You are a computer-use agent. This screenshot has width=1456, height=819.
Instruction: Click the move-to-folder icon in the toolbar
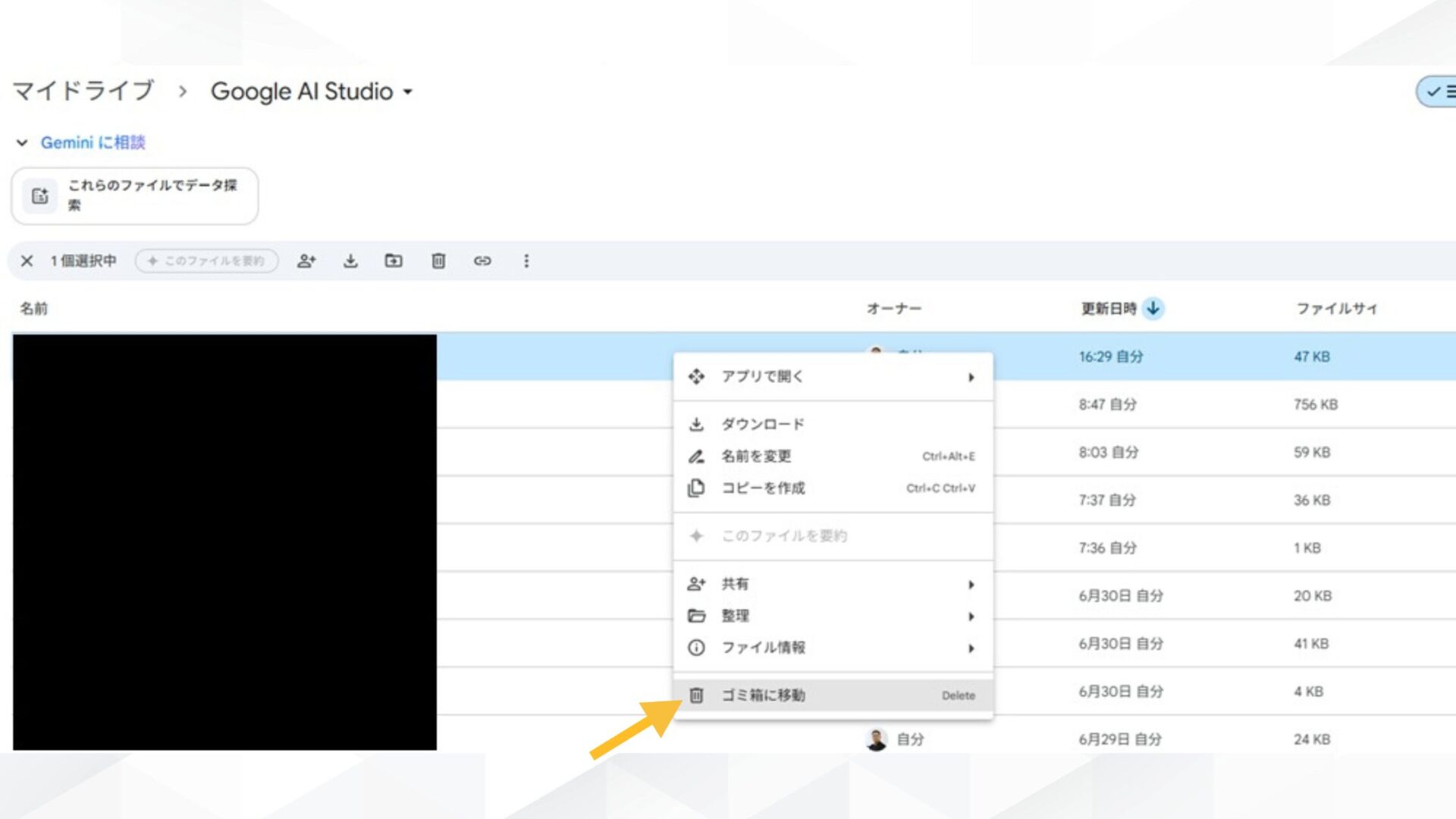(394, 261)
